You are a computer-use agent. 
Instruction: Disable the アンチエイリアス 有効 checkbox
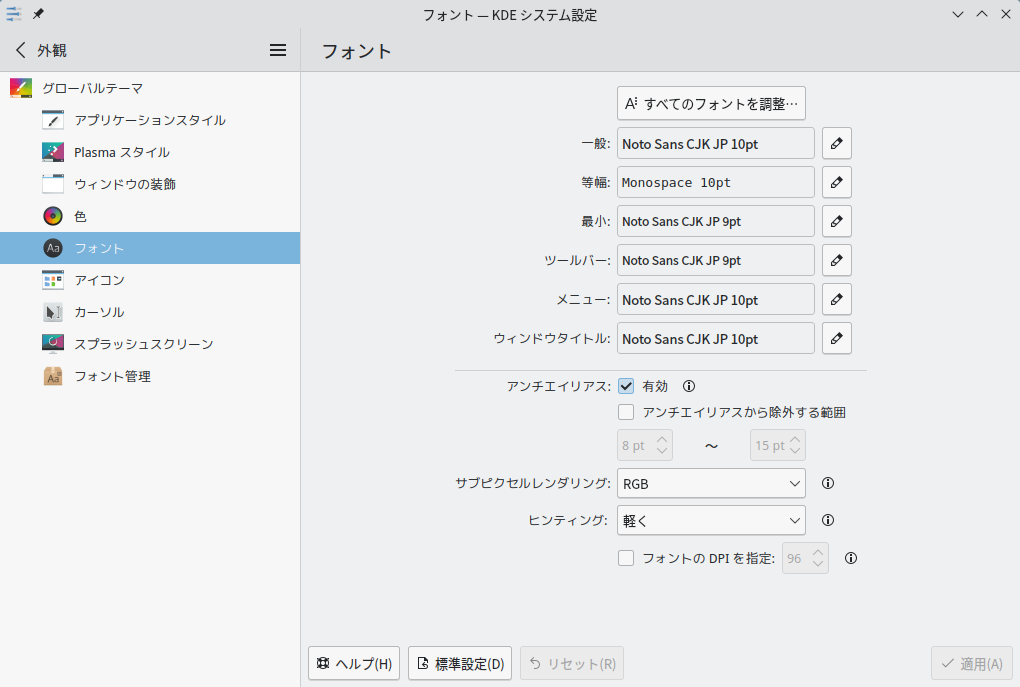coord(626,386)
